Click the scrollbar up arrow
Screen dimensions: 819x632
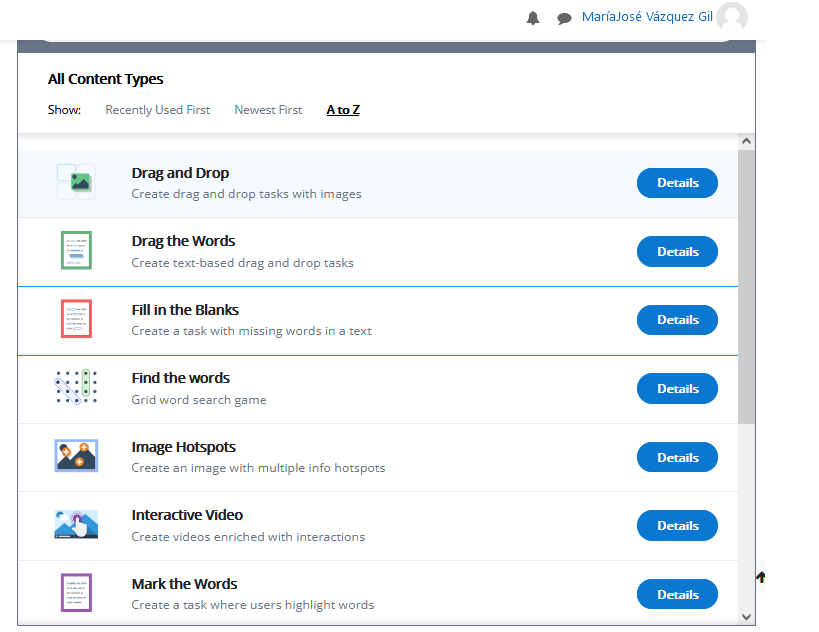click(x=746, y=142)
